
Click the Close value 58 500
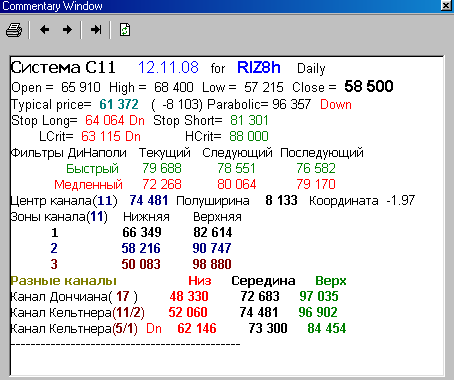click(369, 87)
